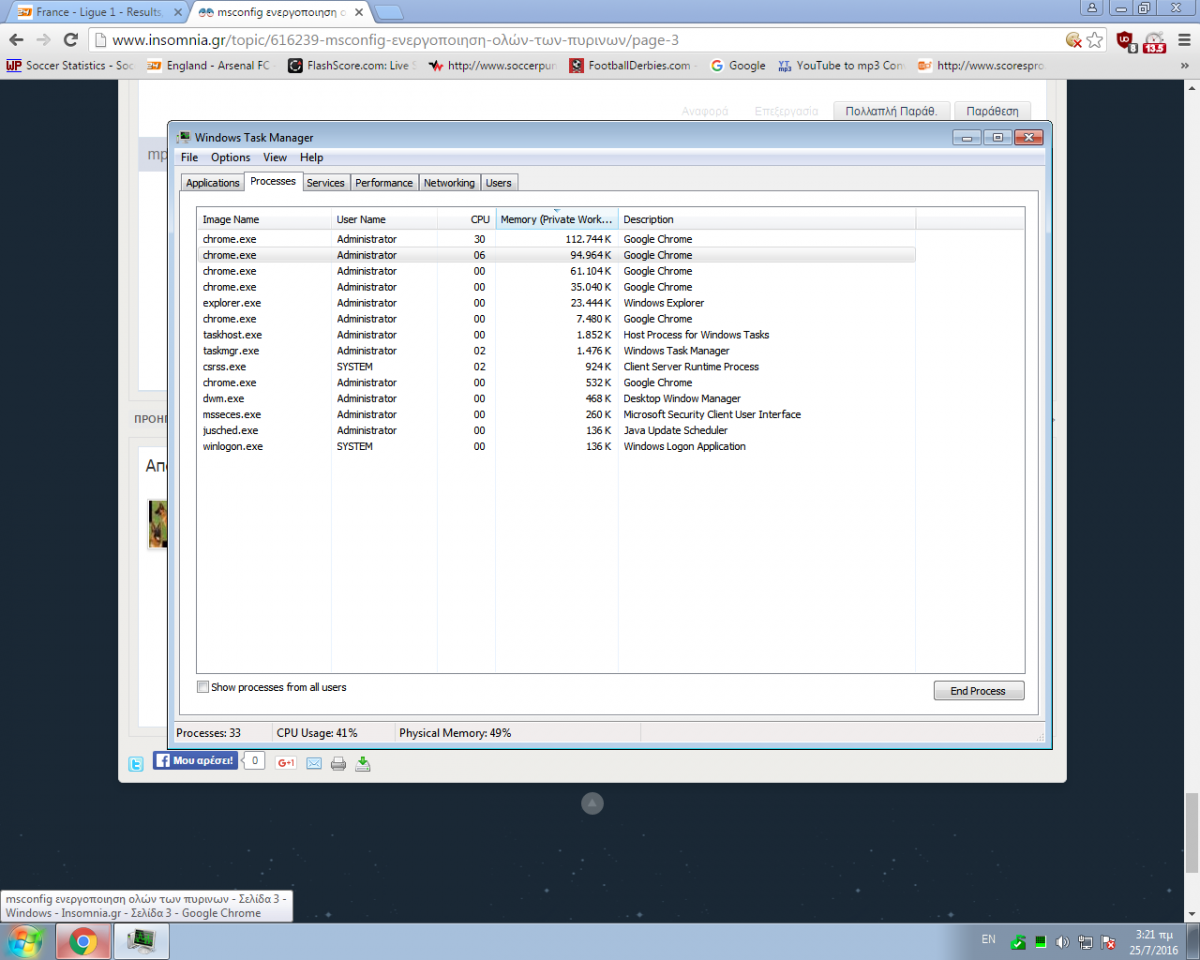Screen dimensions: 1200x960
Task: Enable Show processes from all users checkbox
Action: pyautogui.click(x=203, y=687)
